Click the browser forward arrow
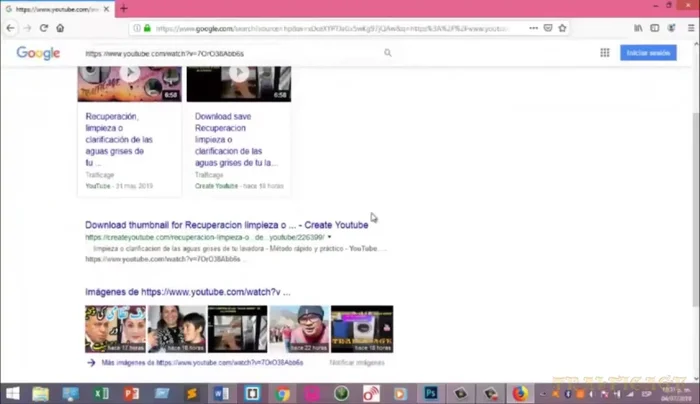 pos(27,28)
